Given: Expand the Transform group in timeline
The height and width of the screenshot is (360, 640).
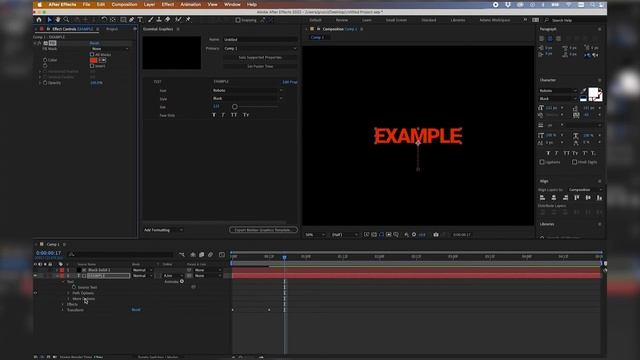Looking at the screenshot, I should coord(63,310).
